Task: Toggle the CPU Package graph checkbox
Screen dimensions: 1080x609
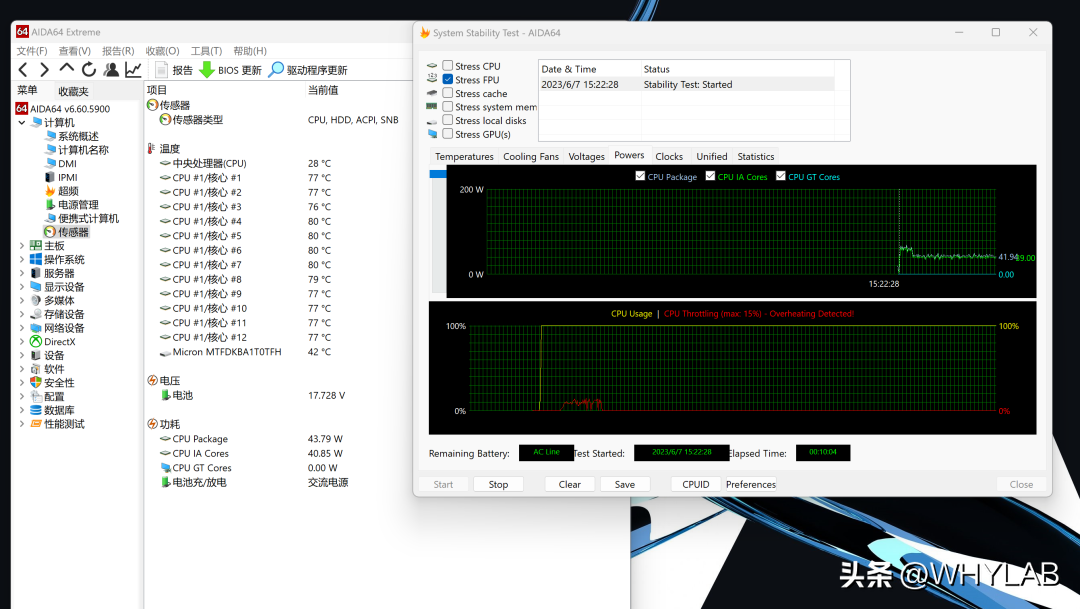Action: point(640,177)
